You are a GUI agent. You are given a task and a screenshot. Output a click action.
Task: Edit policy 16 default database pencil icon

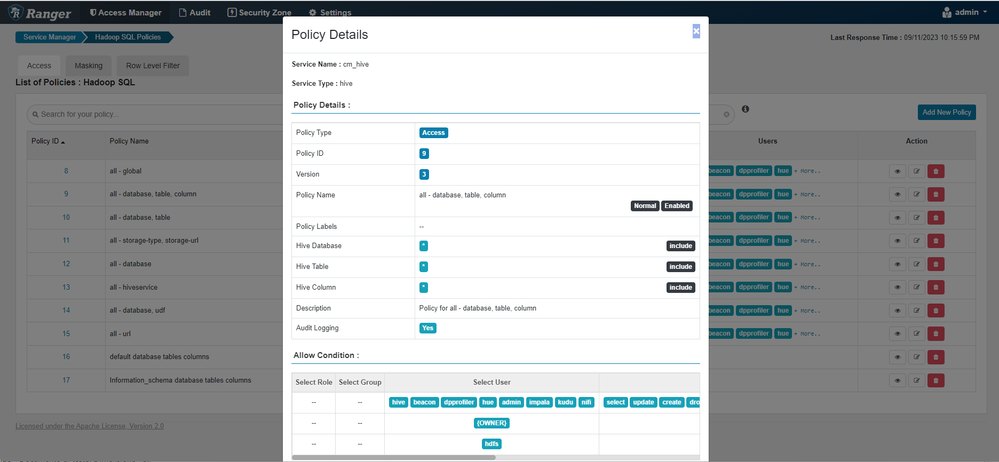(916, 357)
